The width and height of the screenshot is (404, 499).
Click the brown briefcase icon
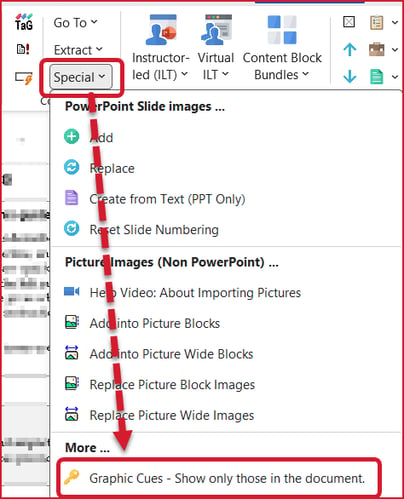[x=377, y=50]
